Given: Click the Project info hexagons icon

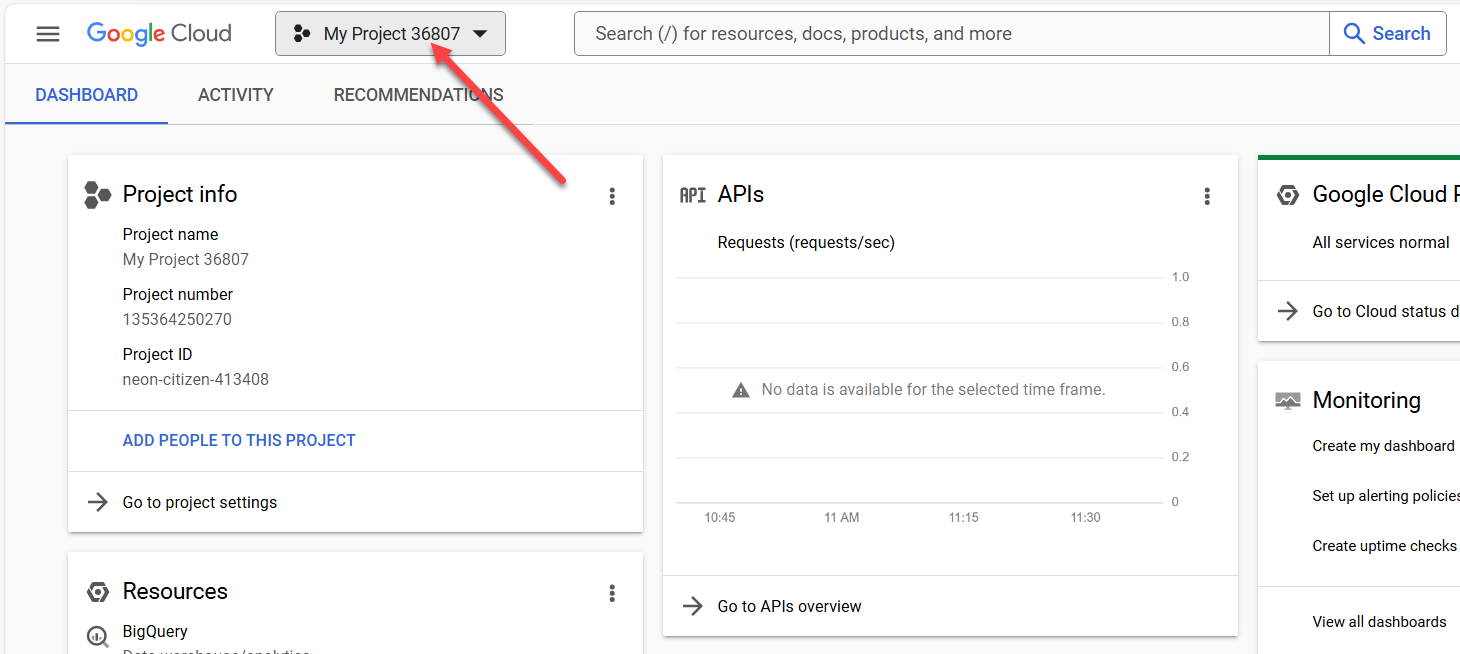Looking at the screenshot, I should pyautogui.click(x=97, y=195).
